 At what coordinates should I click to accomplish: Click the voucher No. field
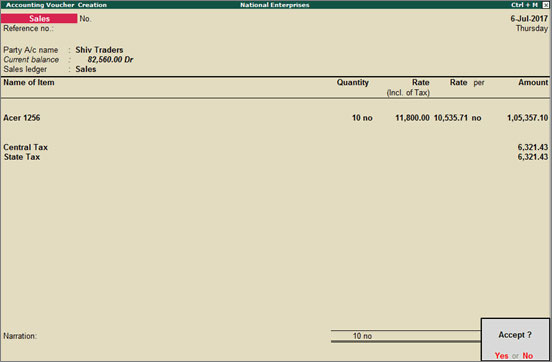tap(85, 19)
